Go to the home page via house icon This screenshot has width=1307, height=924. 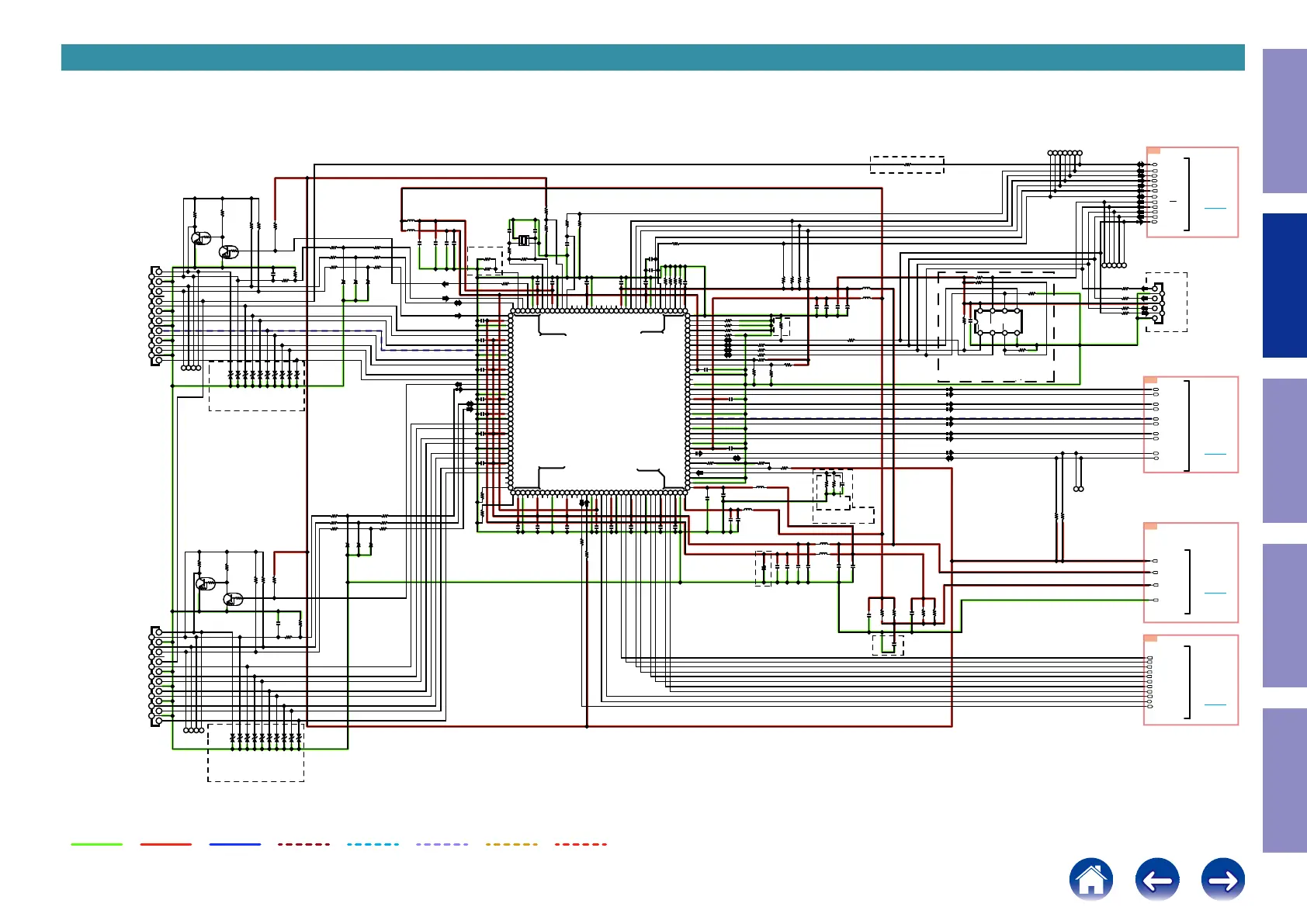pos(1090,880)
